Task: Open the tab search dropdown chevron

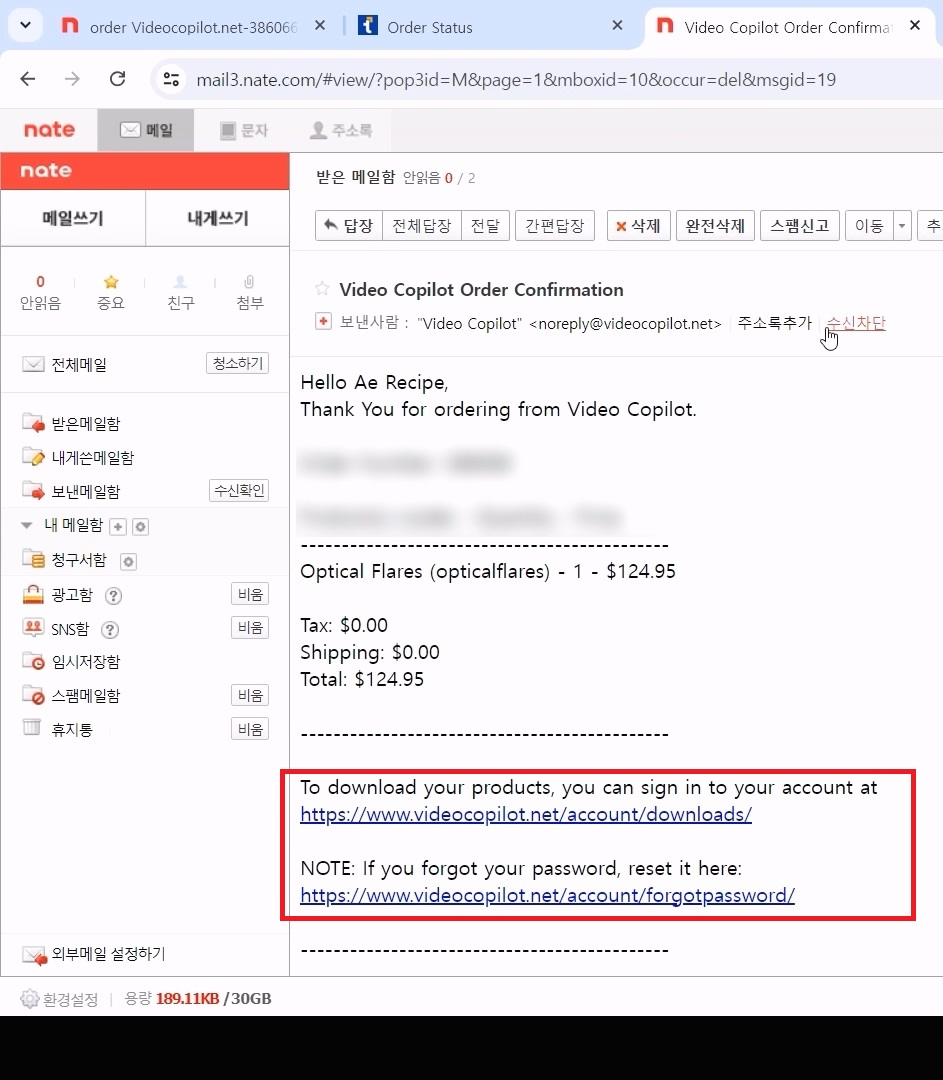Action: tap(25, 25)
